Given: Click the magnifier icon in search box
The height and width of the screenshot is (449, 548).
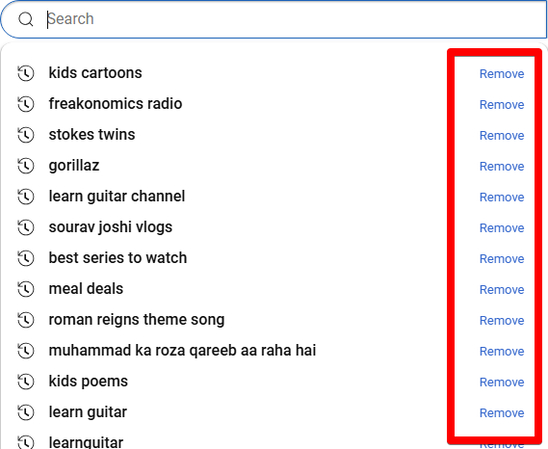Looking at the screenshot, I should [x=26, y=19].
